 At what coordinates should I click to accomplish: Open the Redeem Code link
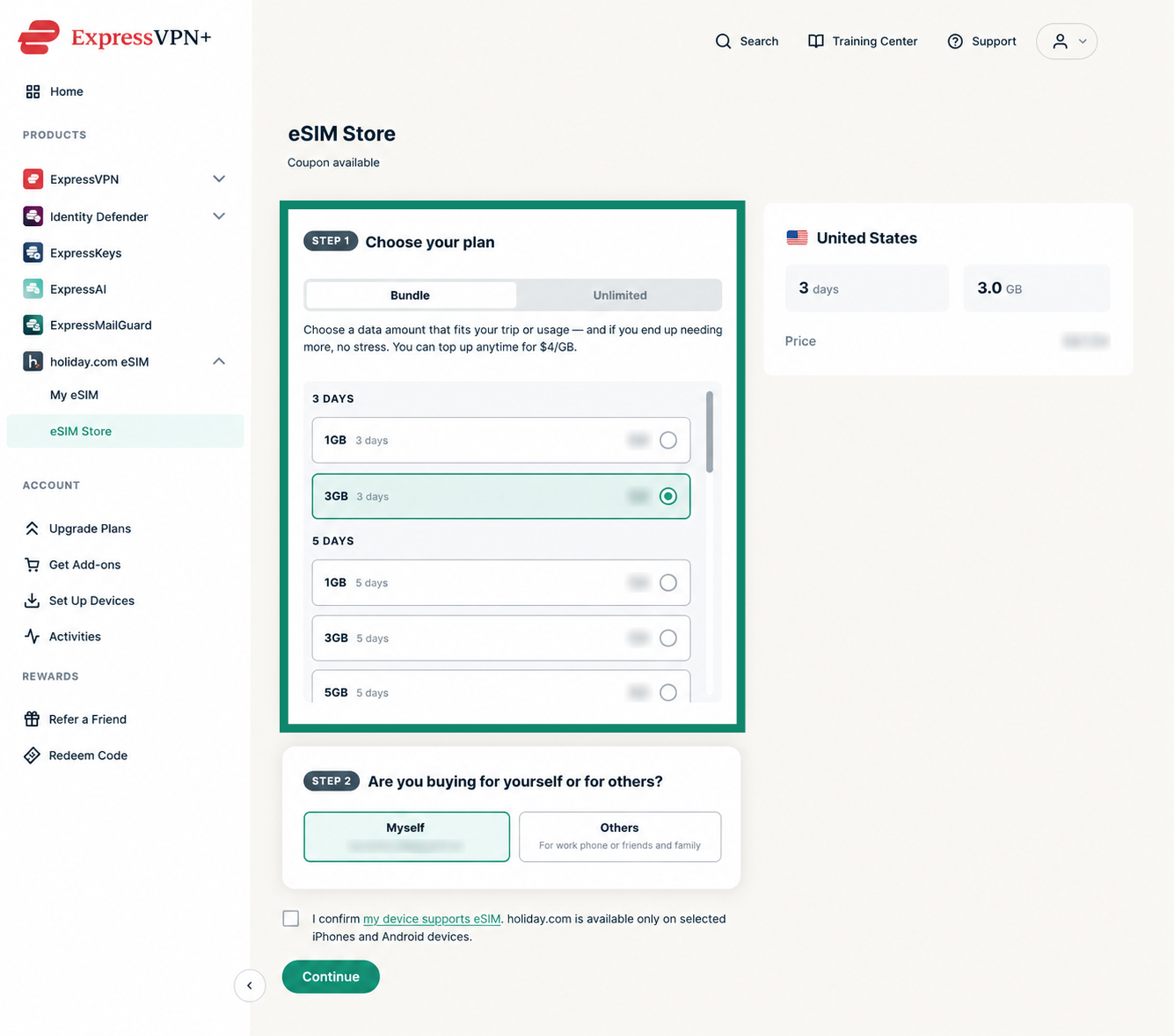(88, 755)
